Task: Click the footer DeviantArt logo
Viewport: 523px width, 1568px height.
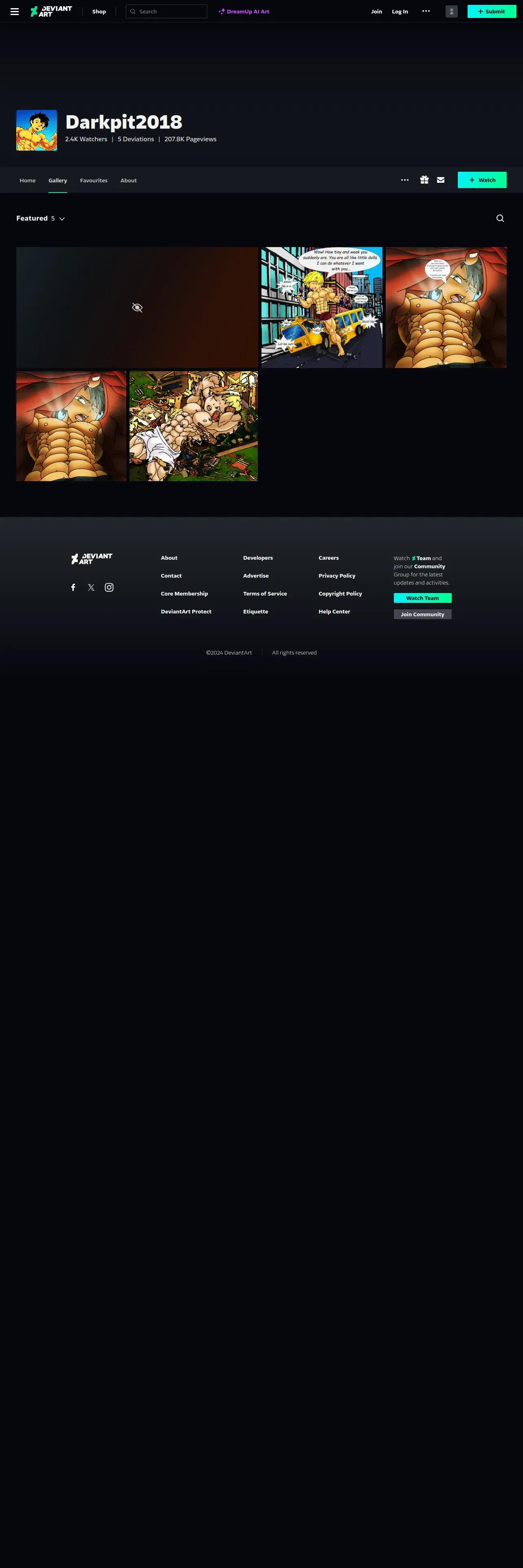Action: tap(92, 558)
